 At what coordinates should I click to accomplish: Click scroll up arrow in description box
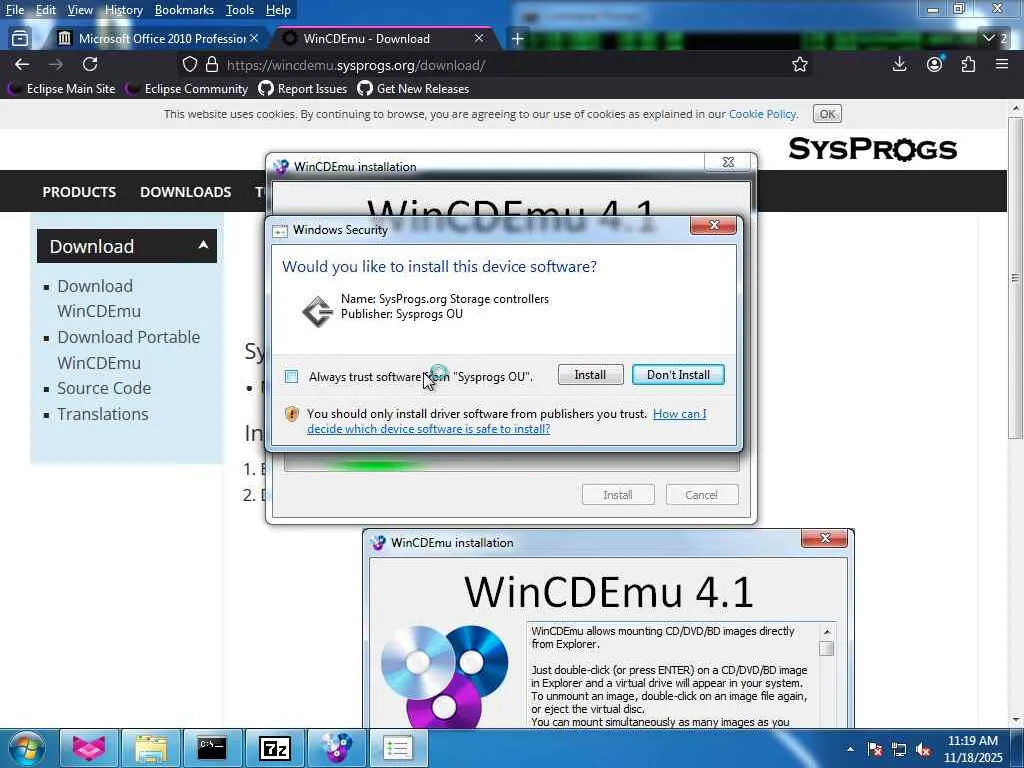826,632
